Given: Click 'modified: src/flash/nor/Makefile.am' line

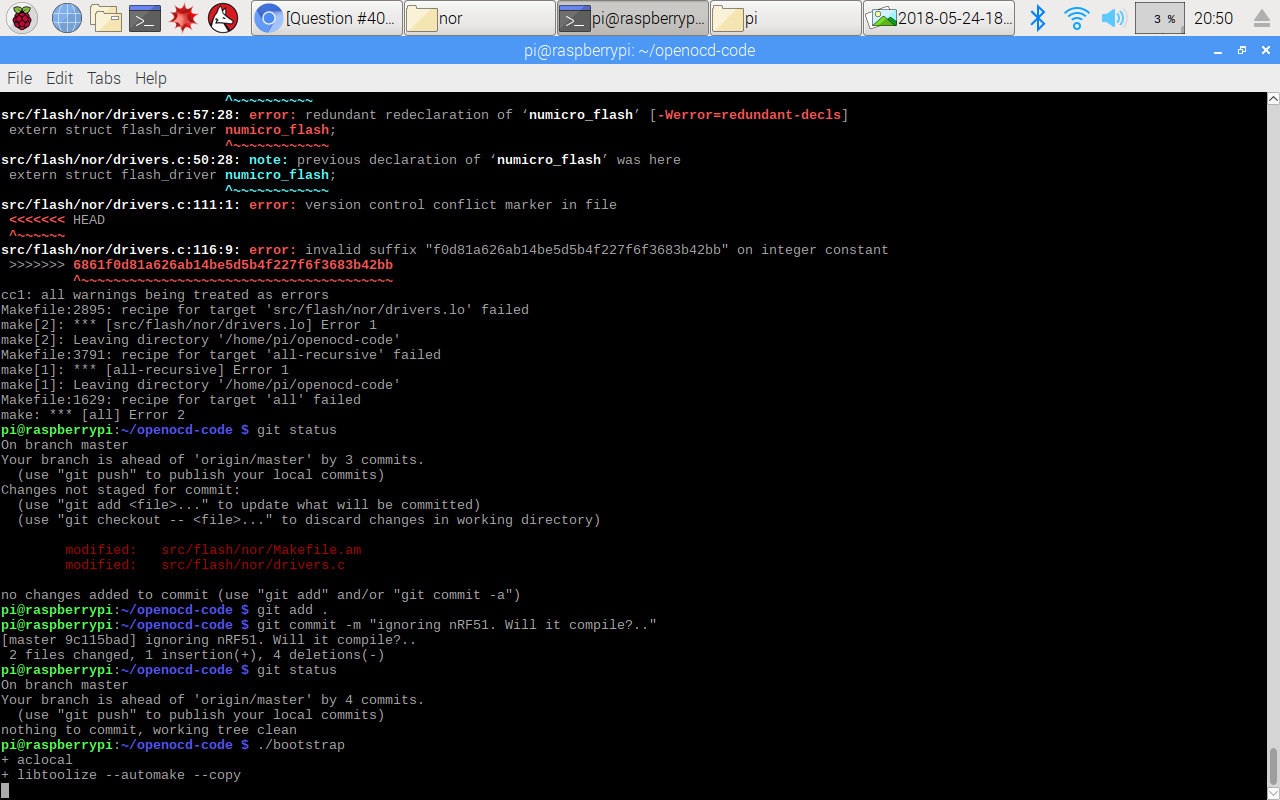Looking at the screenshot, I should click(213, 550).
